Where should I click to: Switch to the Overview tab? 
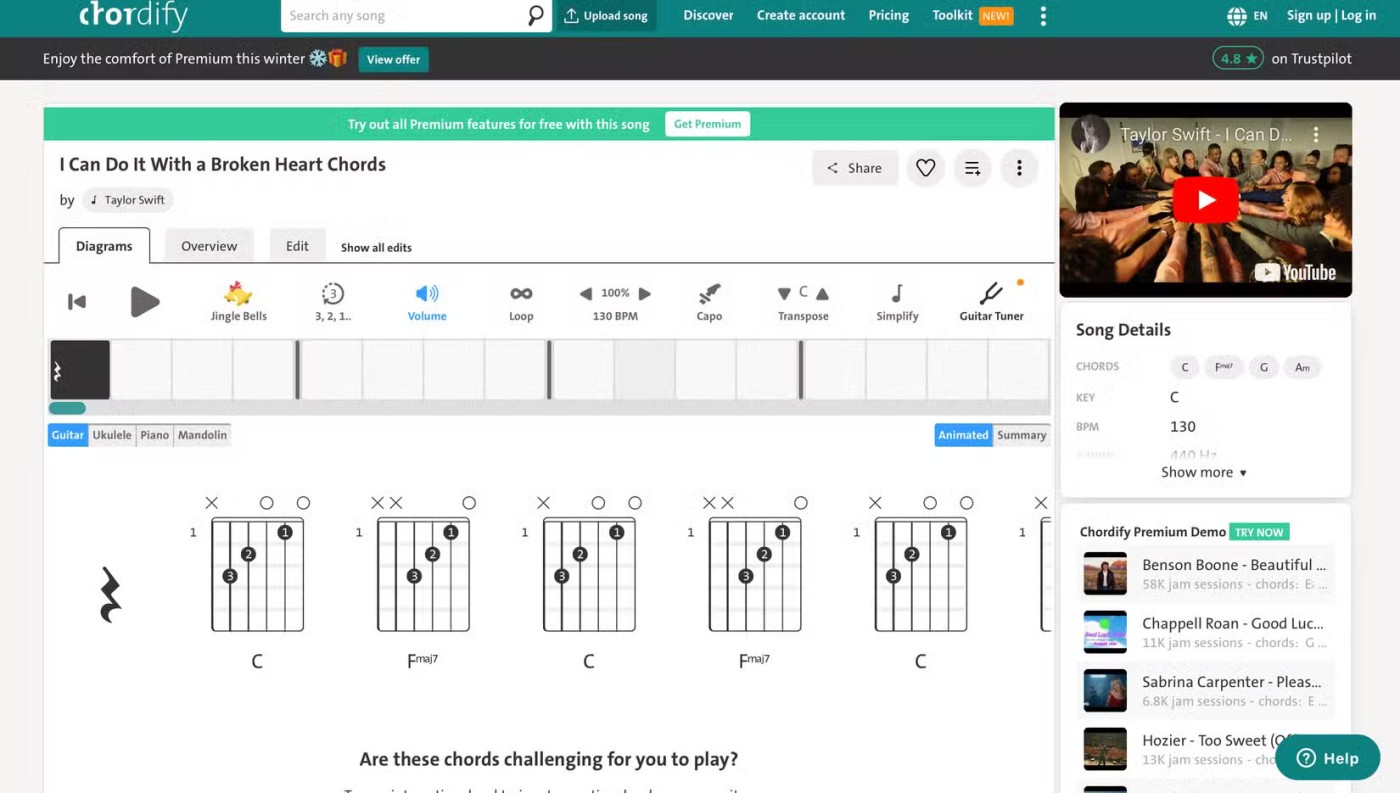coord(209,246)
